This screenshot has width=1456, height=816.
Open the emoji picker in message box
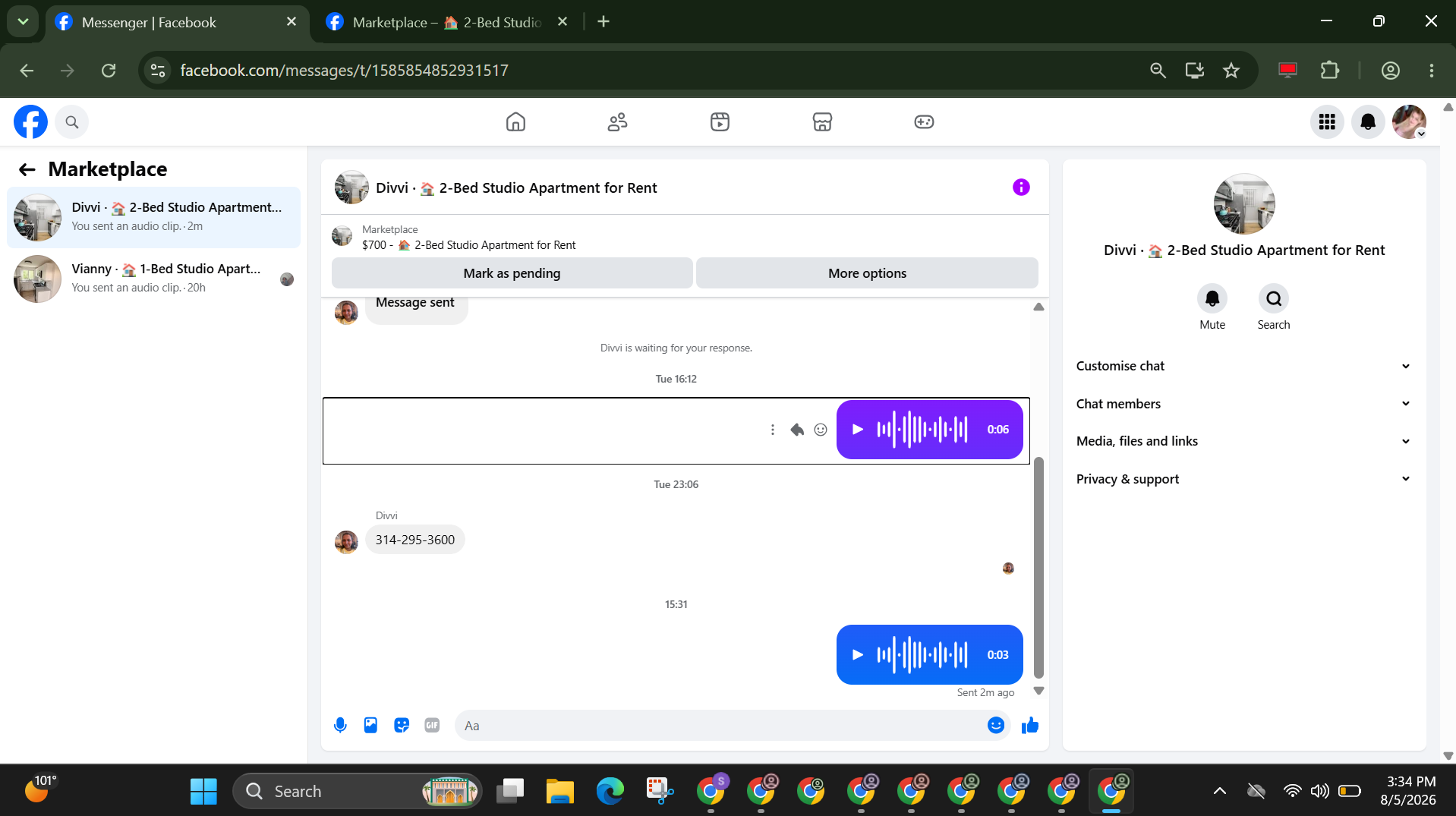point(996,726)
